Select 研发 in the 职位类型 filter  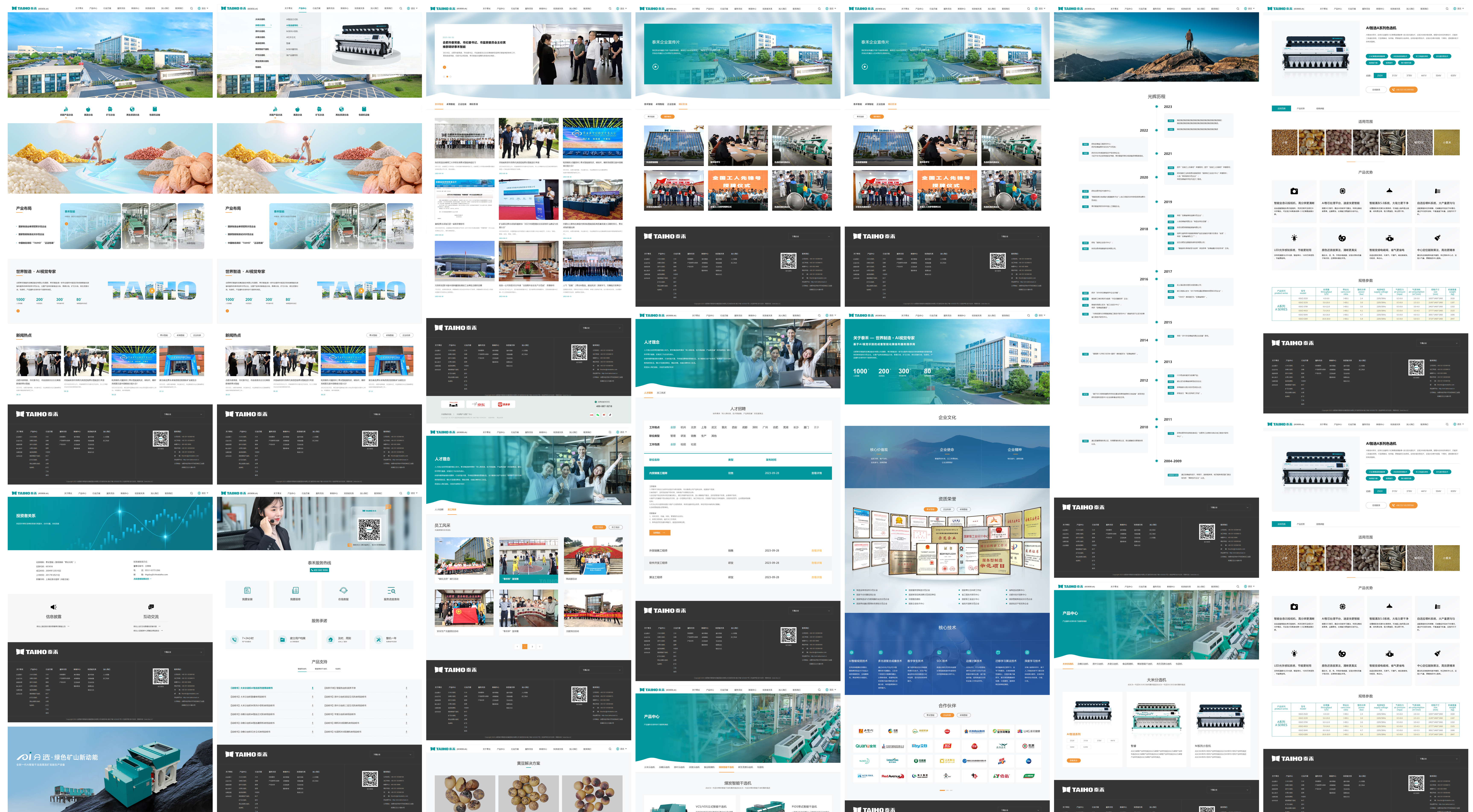pos(683,436)
